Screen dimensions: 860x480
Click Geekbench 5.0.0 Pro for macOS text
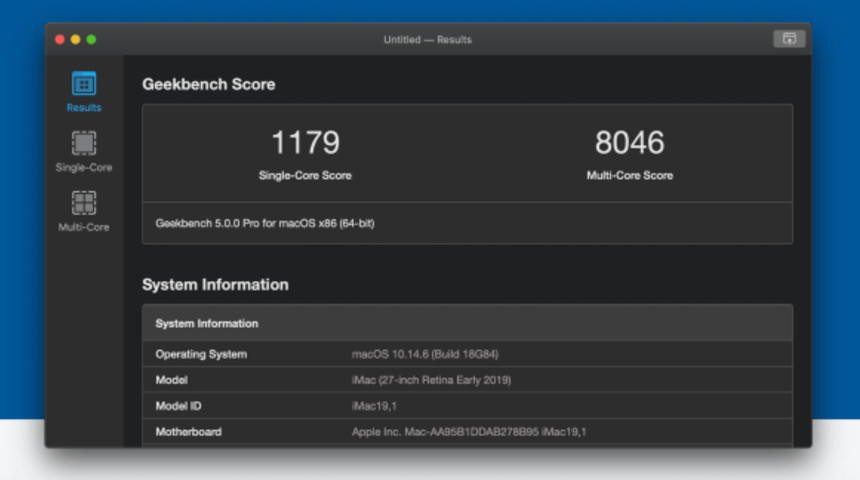265,223
